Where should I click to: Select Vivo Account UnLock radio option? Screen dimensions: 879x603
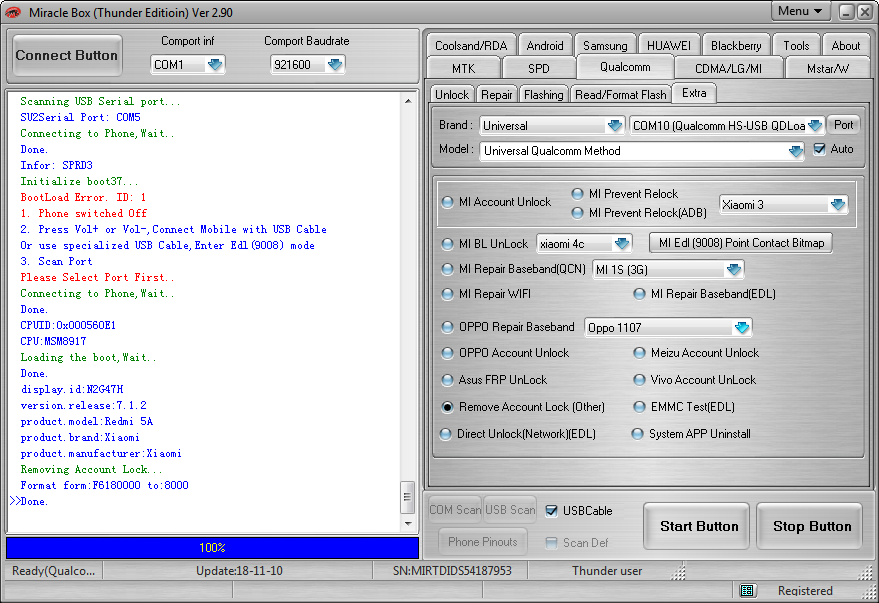(x=639, y=380)
